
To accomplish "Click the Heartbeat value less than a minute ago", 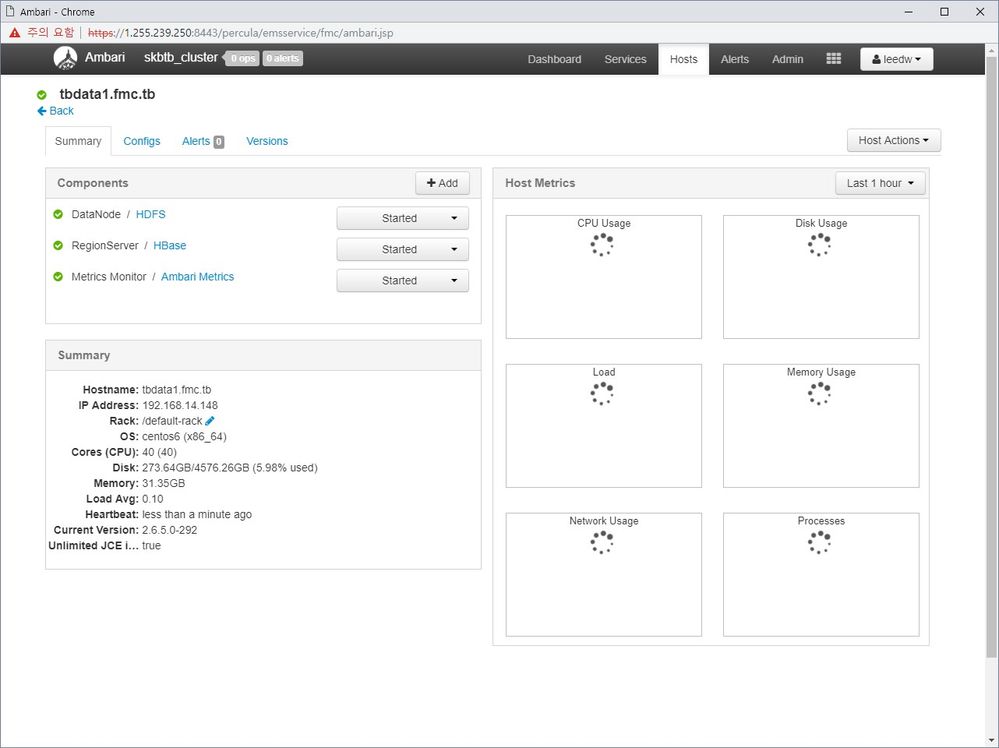I will coord(197,514).
